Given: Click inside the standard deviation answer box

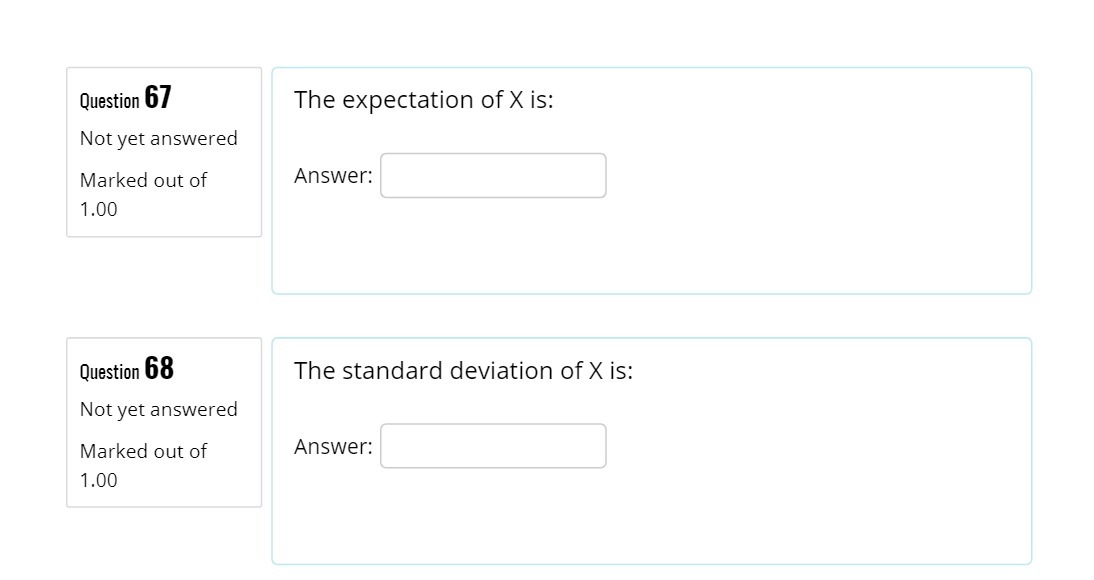Looking at the screenshot, I should pyautogui.click(x=493, y=445).
